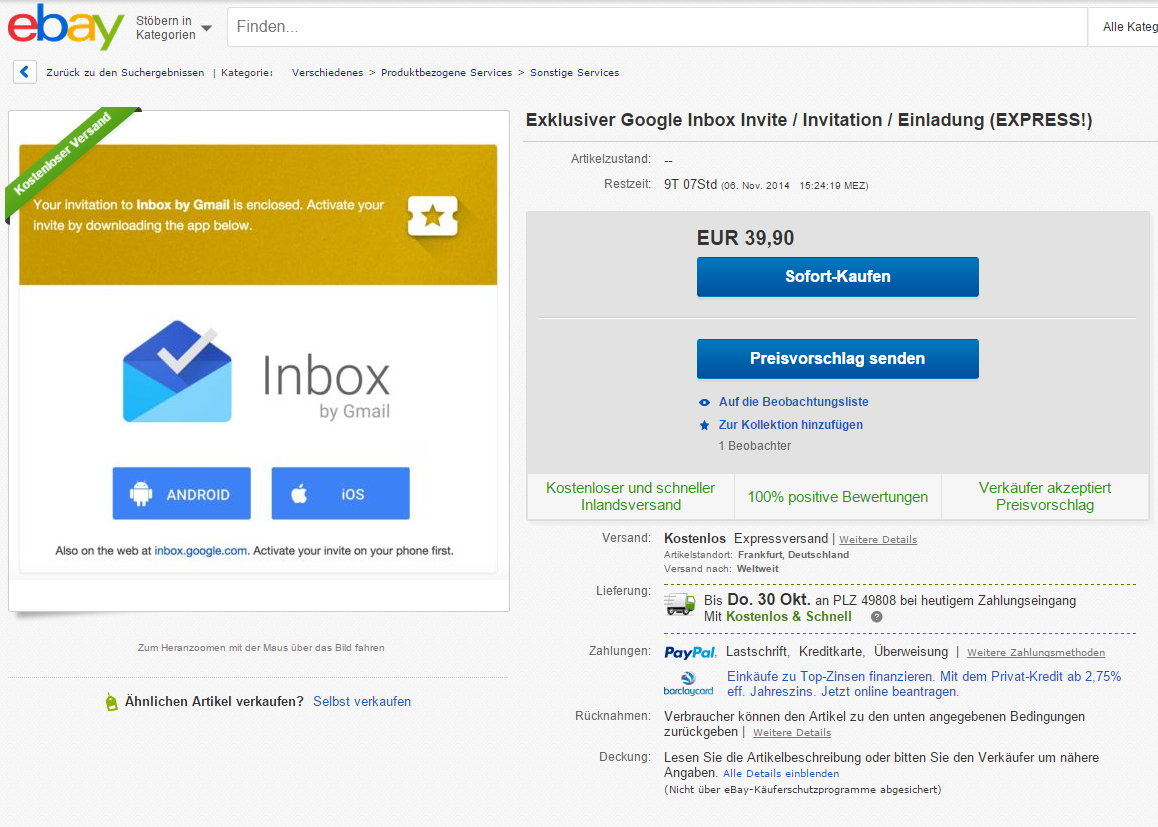Click the eye icon for Beobachtungsliste
Screen dimensions: 1158x827
tap(704, 402)
